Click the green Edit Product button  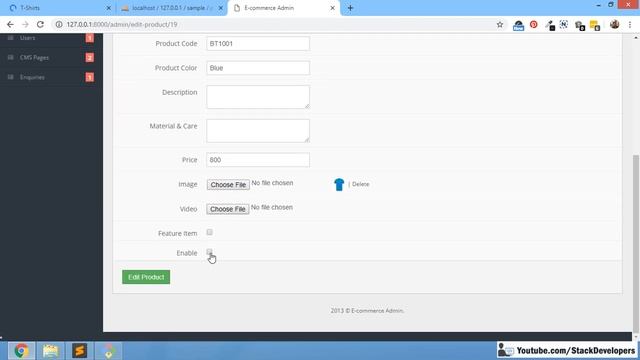(146, 277)
